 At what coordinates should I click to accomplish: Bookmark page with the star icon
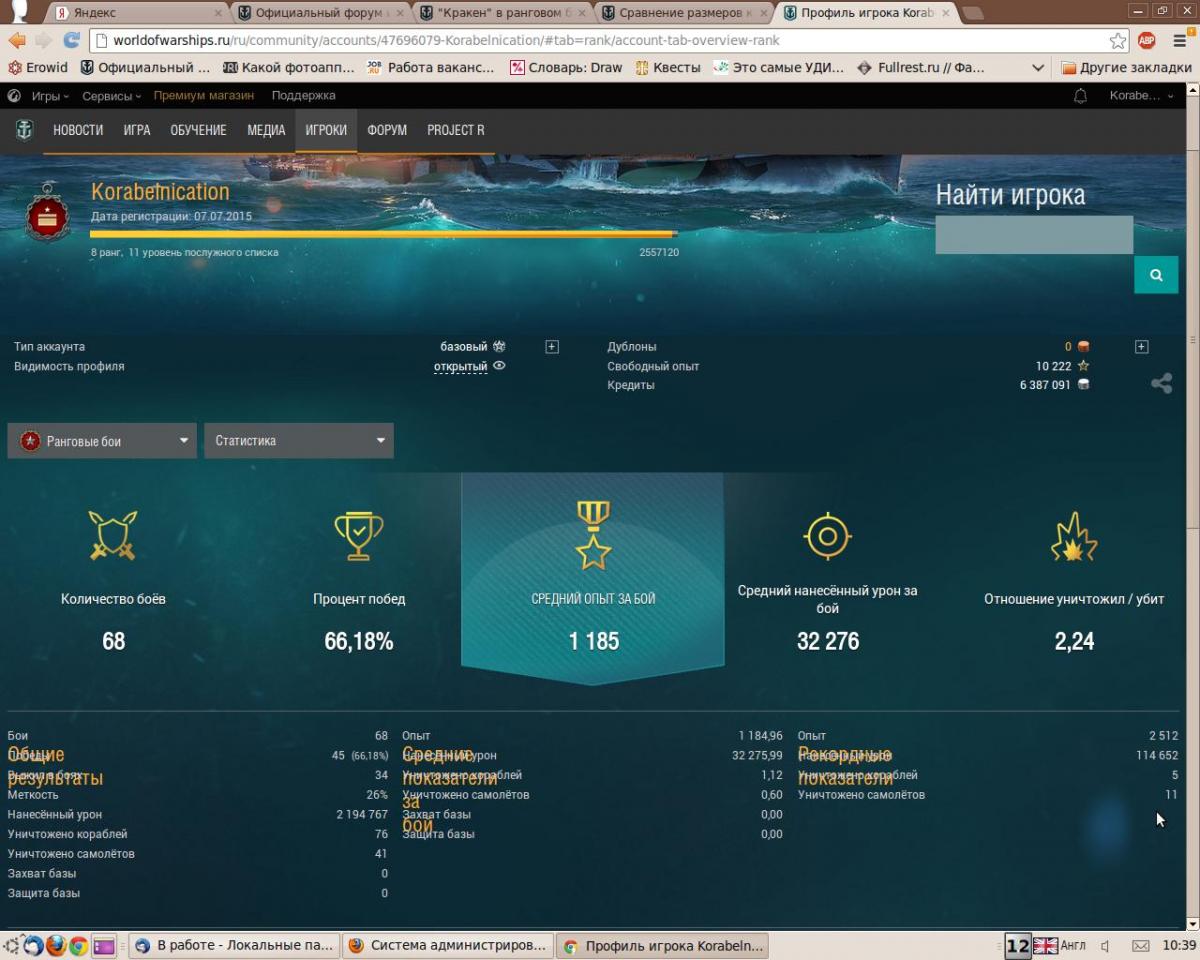(x=1117, y=41)
